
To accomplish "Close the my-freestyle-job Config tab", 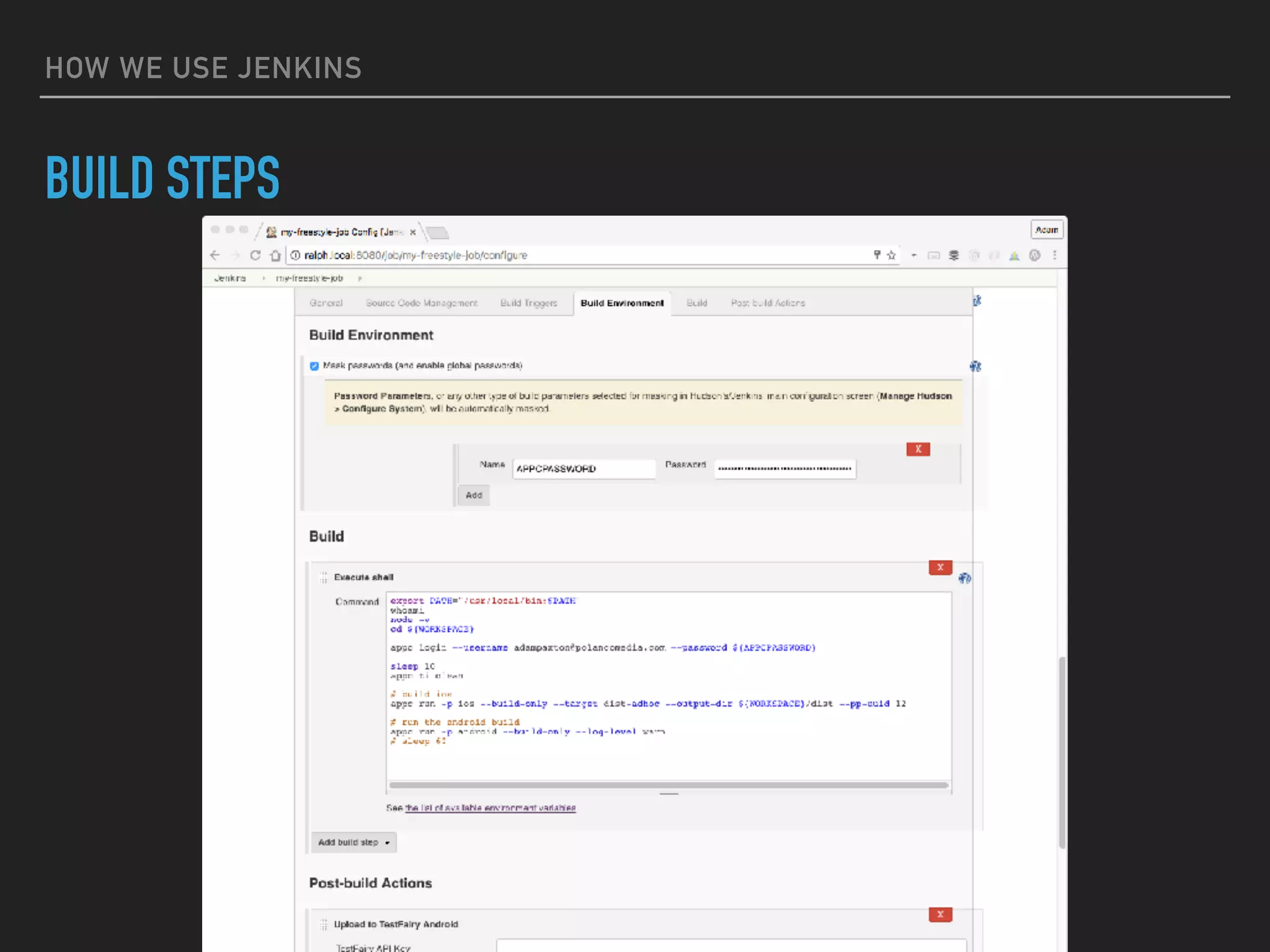I will [413, 232].
